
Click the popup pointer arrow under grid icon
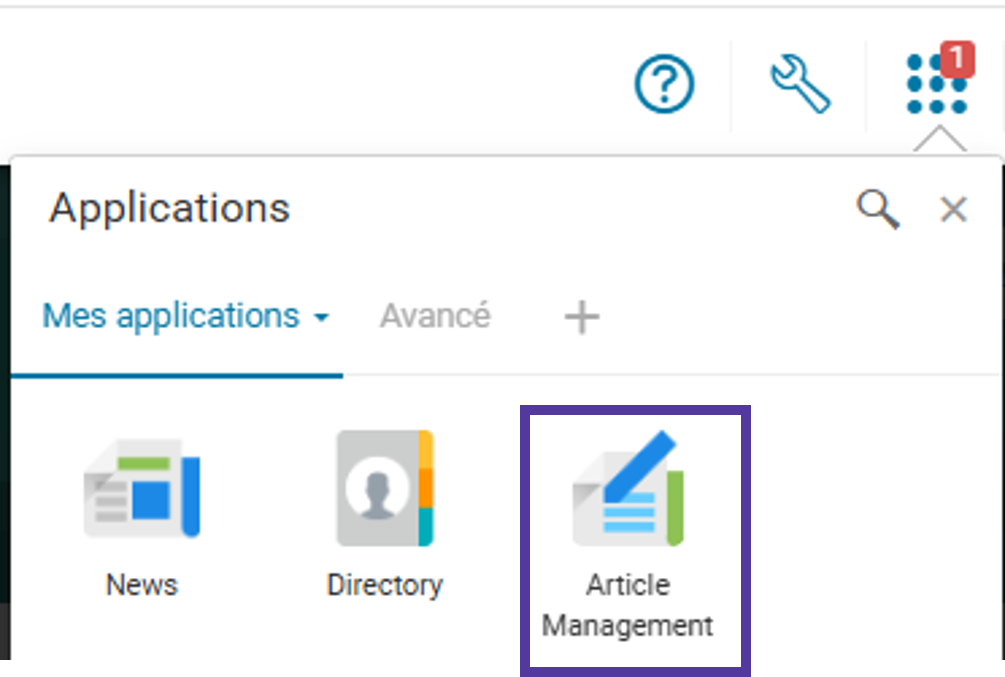[940, 138]
